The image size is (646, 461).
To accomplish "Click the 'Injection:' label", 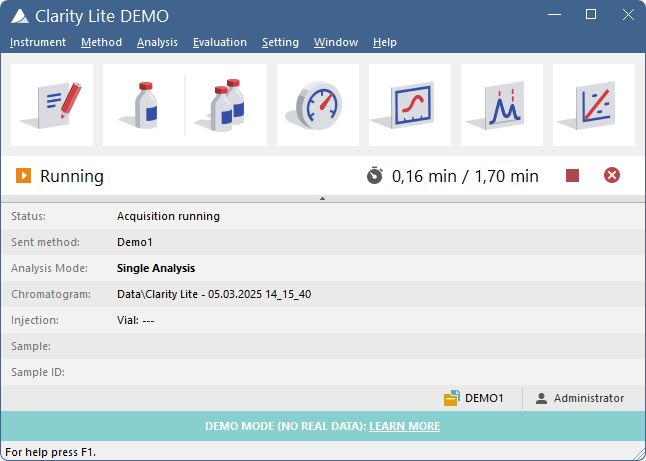I will 35,320.
